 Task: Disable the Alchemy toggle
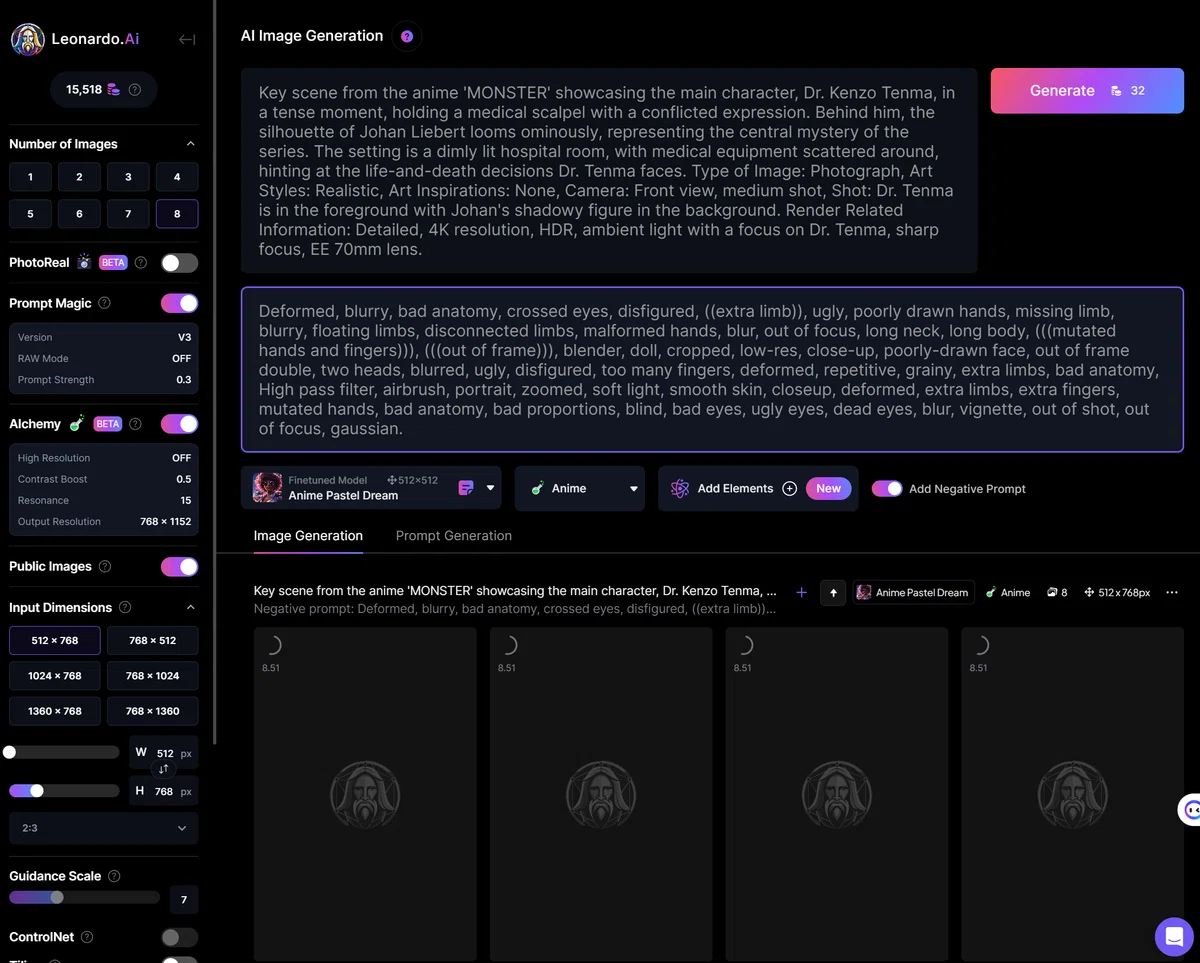[180, 424]
